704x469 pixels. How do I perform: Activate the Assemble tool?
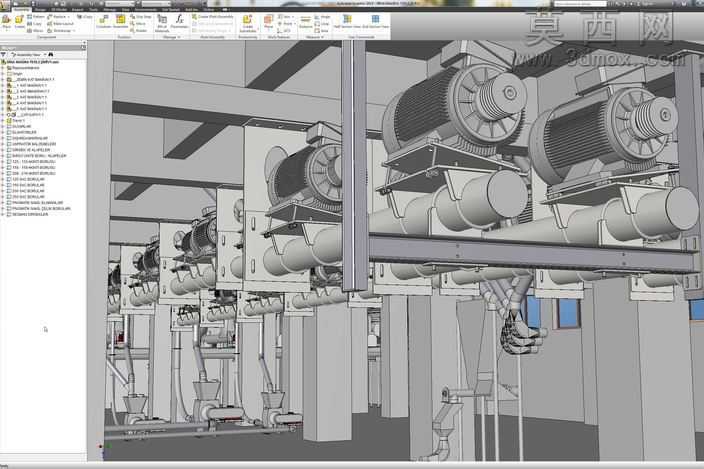click(120, 22)
